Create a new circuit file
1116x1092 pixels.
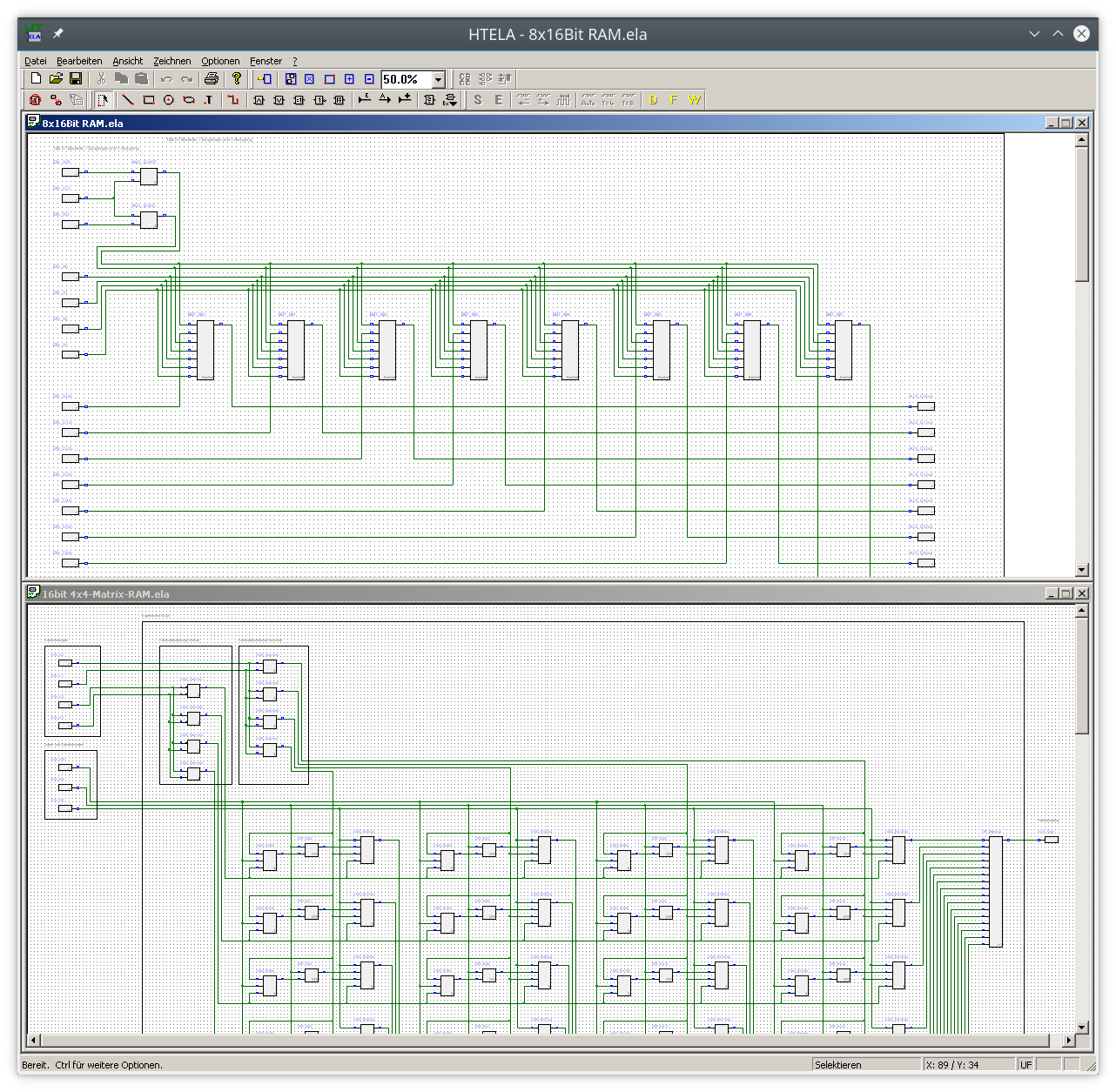(37, 78)
